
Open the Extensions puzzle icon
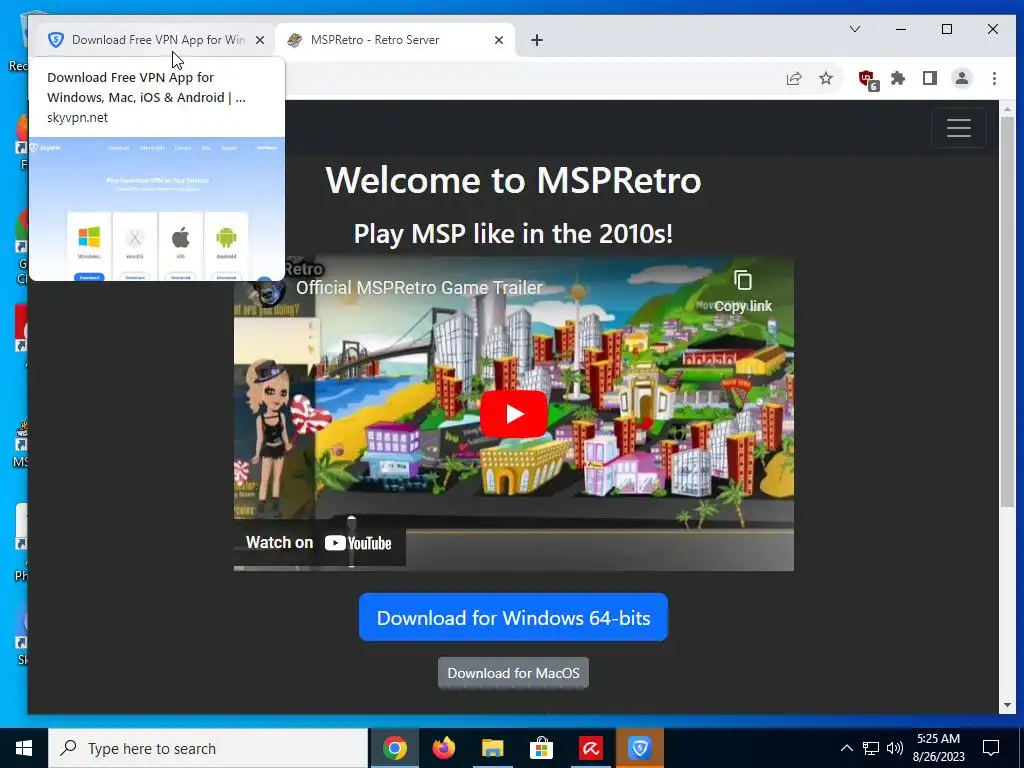(x=899, y=78)
